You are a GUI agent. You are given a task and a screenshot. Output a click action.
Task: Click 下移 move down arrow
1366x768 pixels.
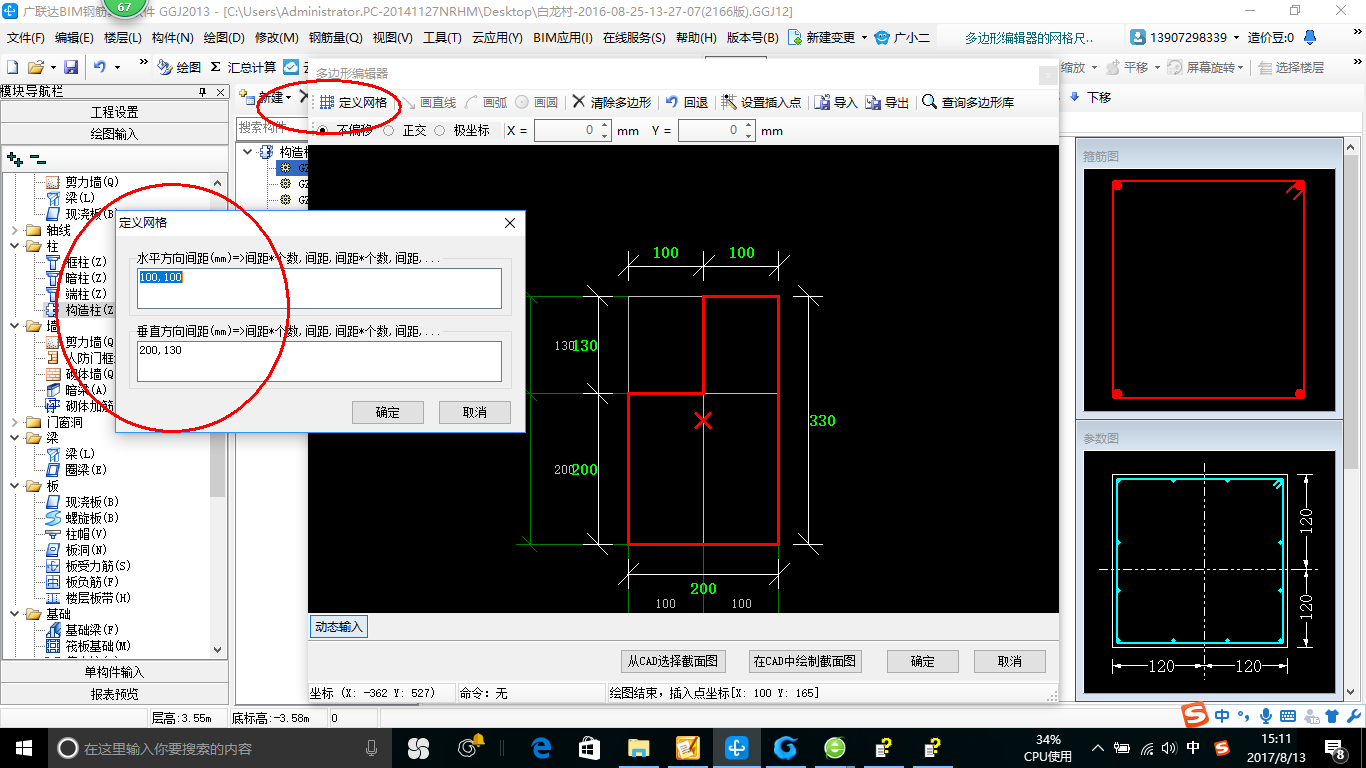point(1090,97)
